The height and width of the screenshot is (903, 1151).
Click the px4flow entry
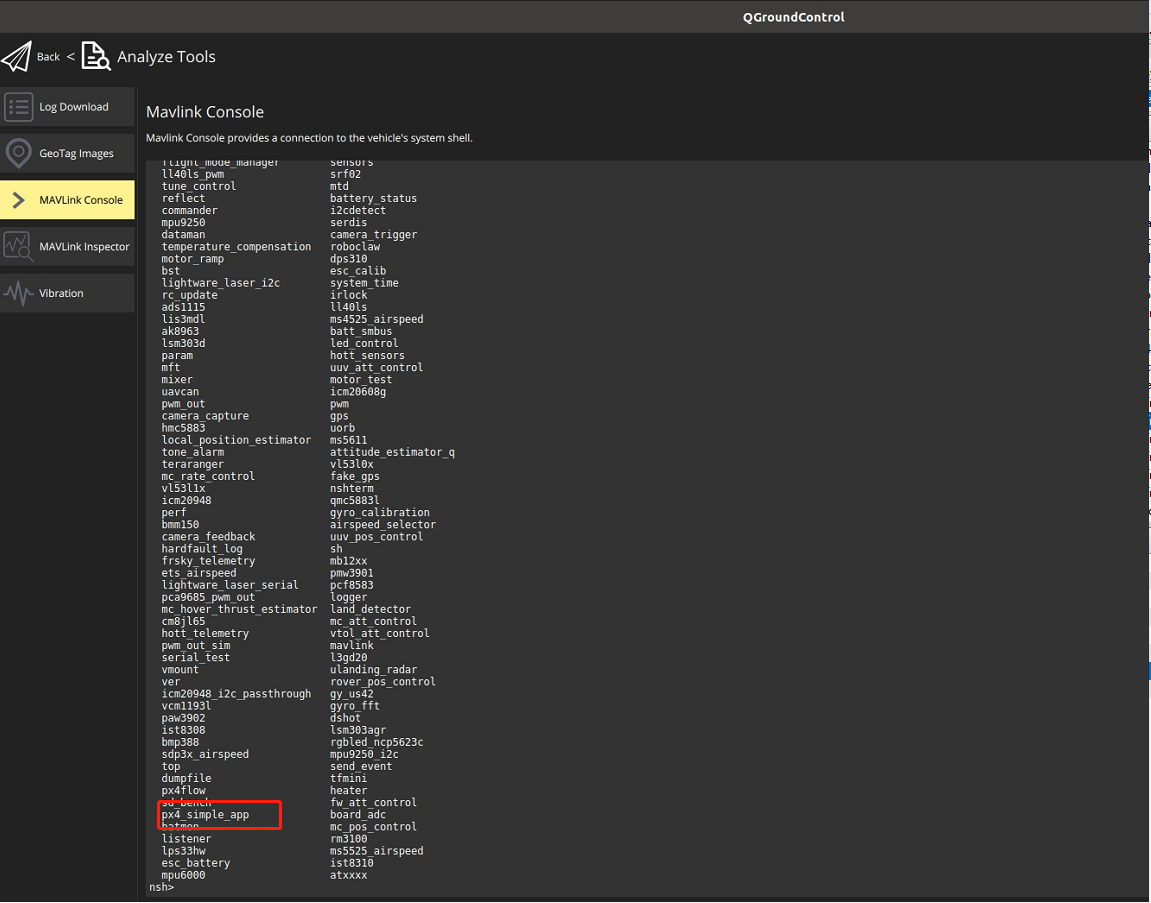pyautogui.click(x=184, y=791)
